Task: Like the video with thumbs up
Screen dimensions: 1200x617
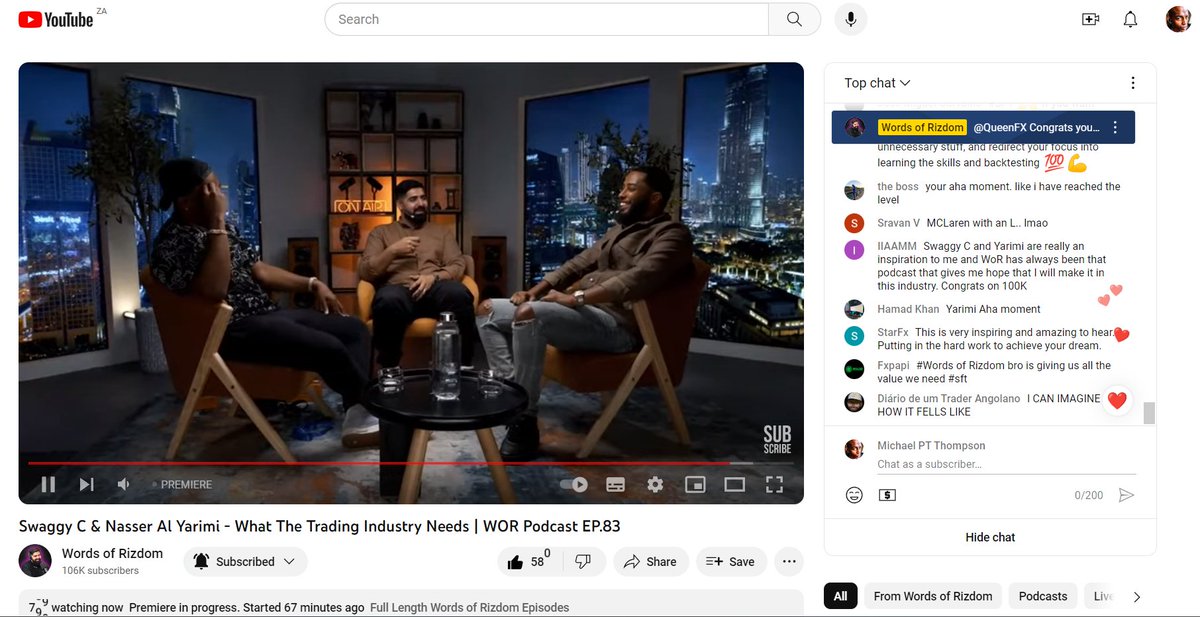Action: (530, 562)
